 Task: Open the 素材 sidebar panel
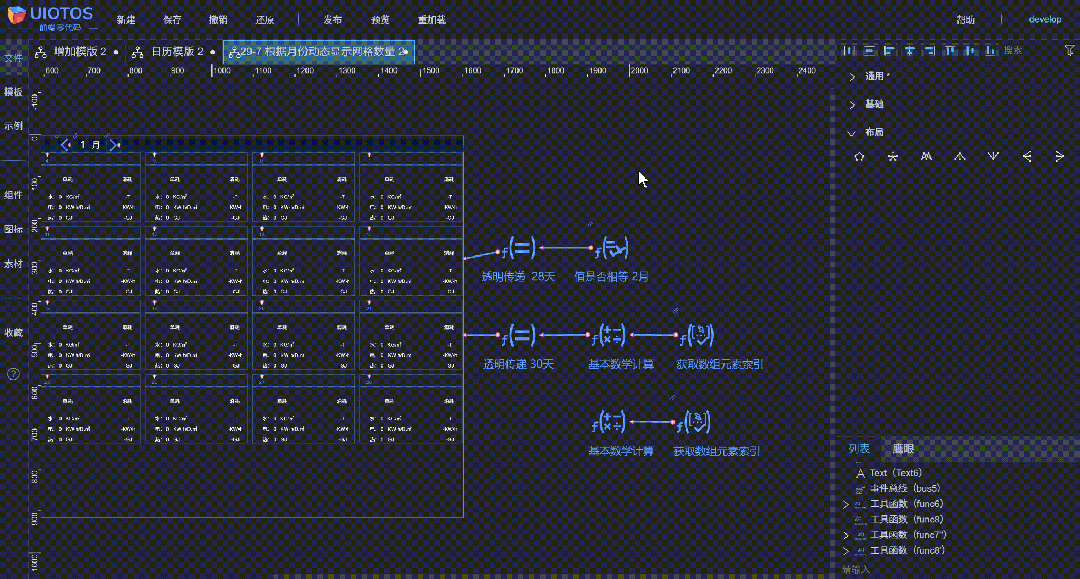tap(13, 264)
